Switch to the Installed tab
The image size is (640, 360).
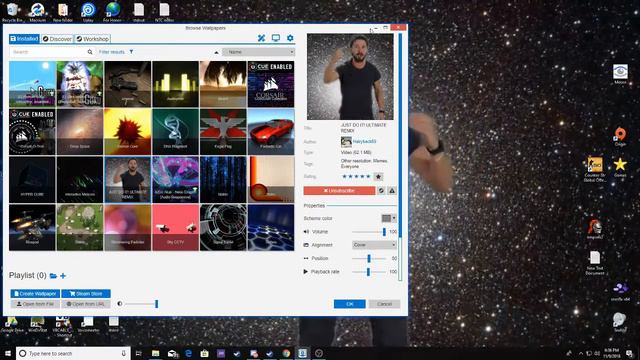(x=24, y=39)
